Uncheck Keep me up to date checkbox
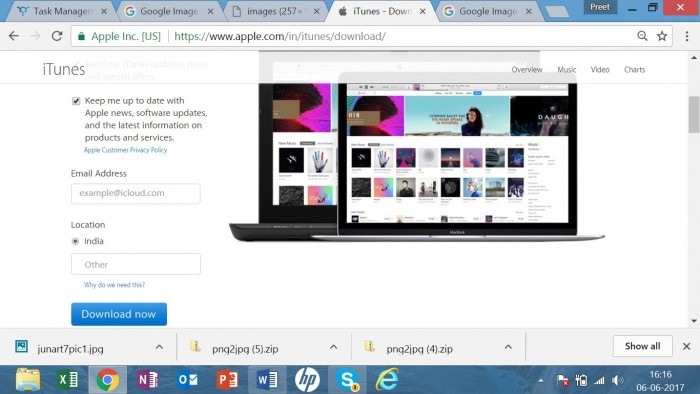 point(76,101)
